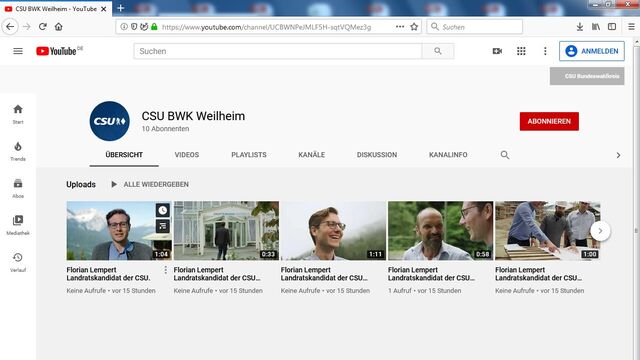
Task: Open video thumbnail with 1:04 duration
Action: (119, 231)
